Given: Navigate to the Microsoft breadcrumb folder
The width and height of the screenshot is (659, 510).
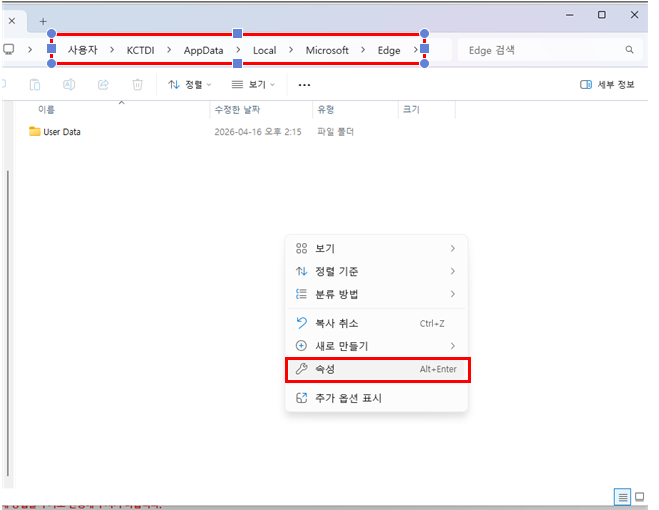Looking at the screenshot, I should click(x=327, y=50).
